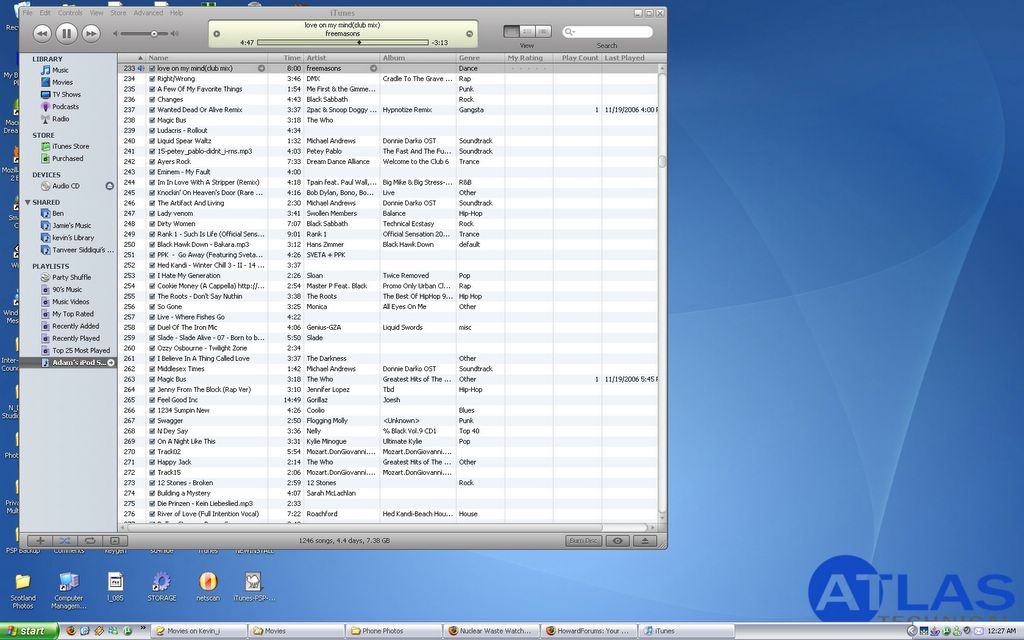The height and width of the screenshot is (640, 1024).
Task: Sort by Genre column header
Action: 480,57
